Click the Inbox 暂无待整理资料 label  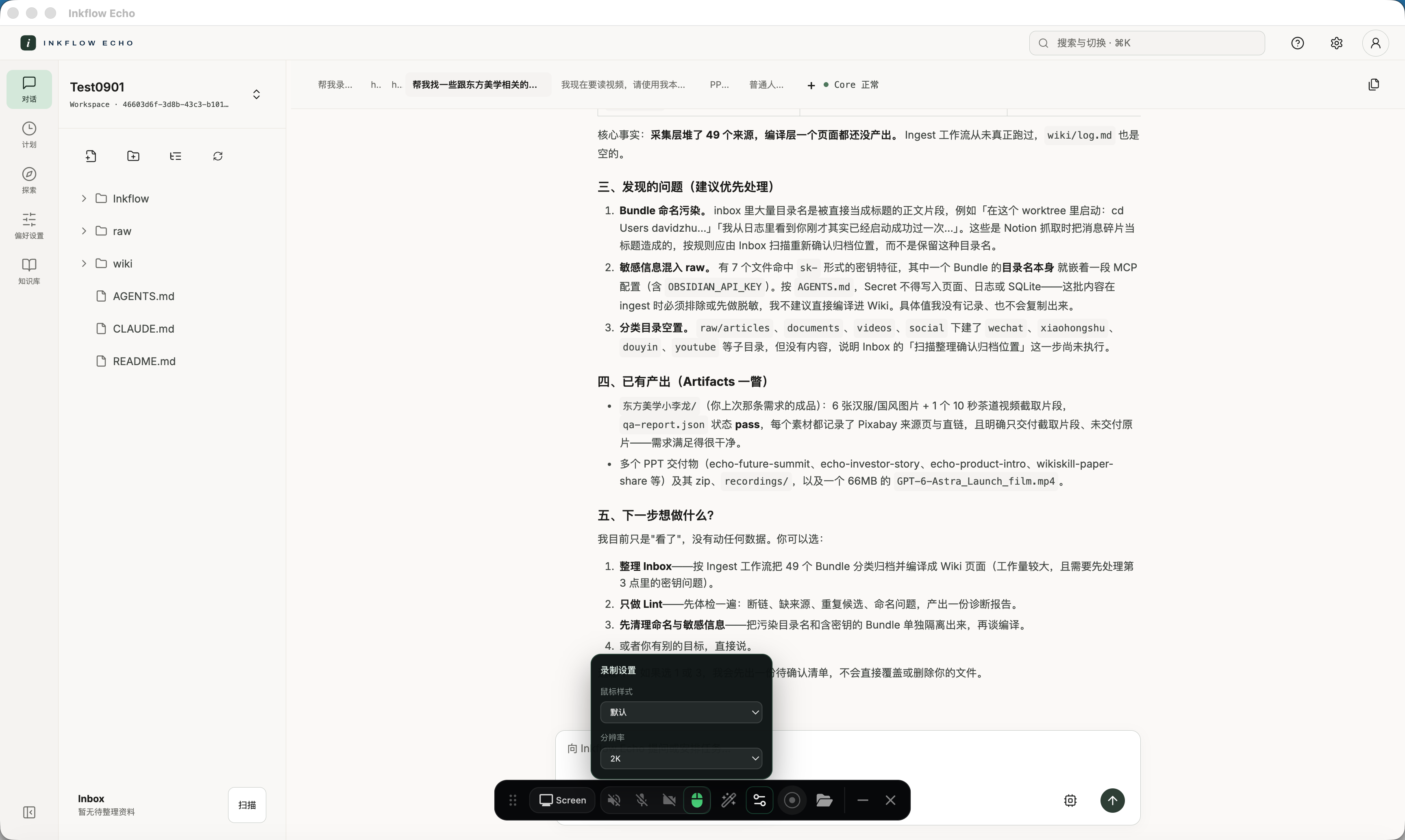pyautogui.click(x=107, y=805)
